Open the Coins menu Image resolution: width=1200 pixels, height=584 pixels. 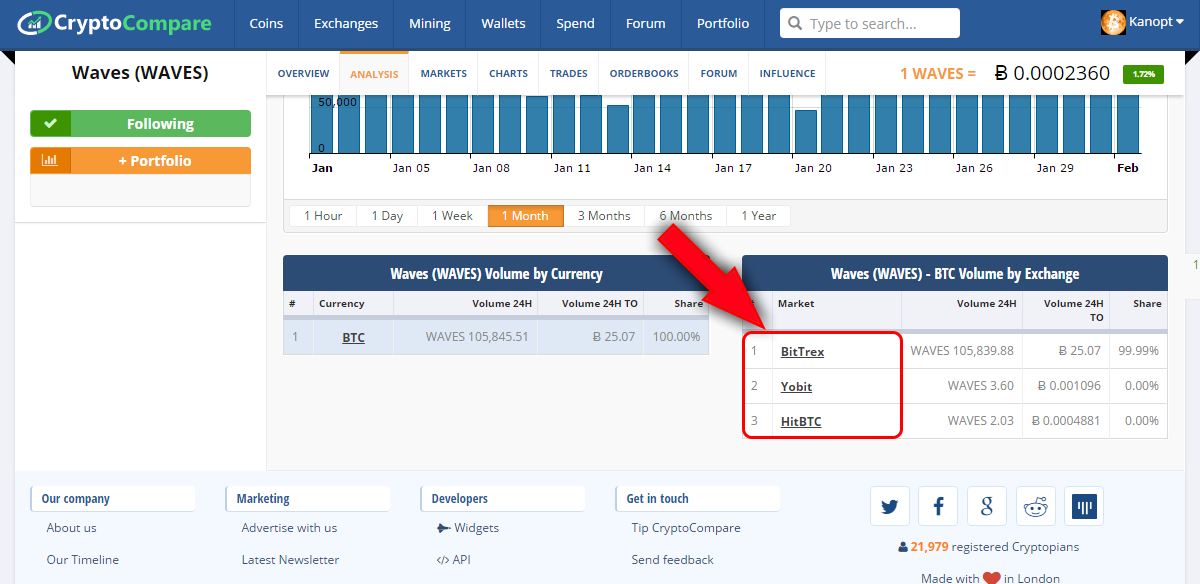click(266, 23)
